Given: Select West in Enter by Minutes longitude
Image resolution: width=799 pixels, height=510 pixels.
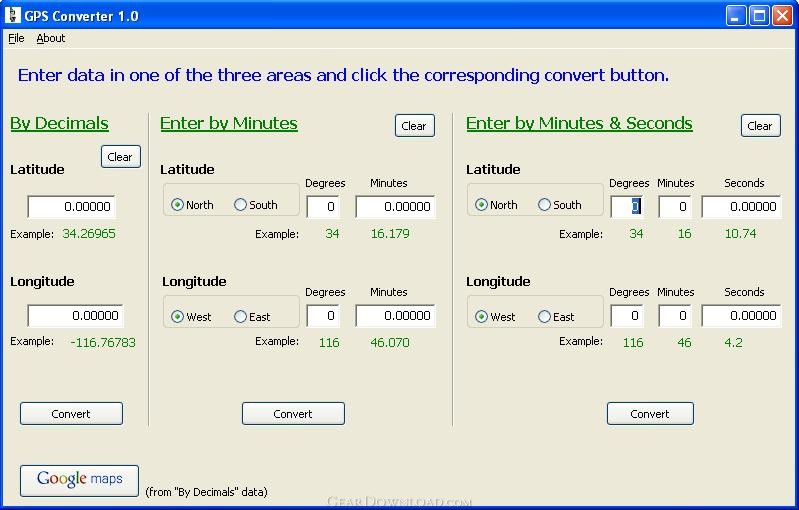Looking at the screenshot, I should tap(191, 316).
